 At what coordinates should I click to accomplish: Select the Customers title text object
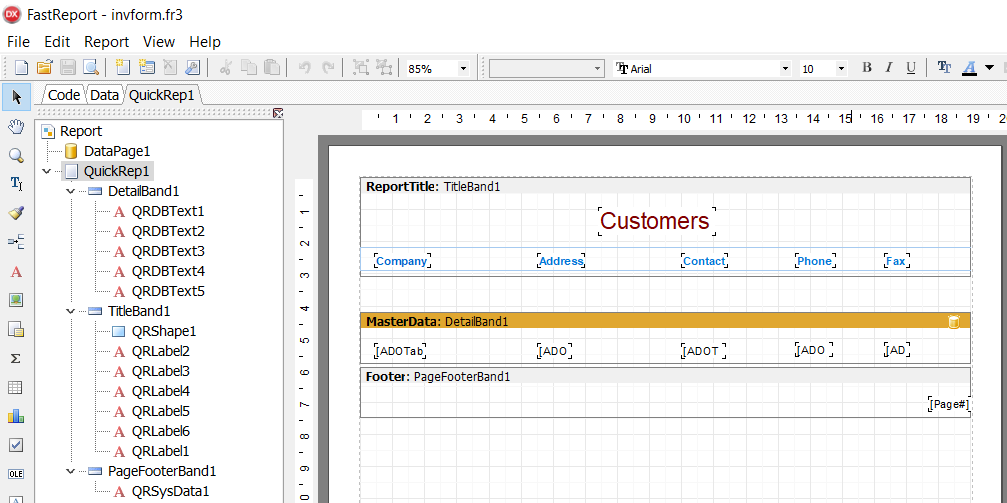pyautogui.click(x=654, y=221)
